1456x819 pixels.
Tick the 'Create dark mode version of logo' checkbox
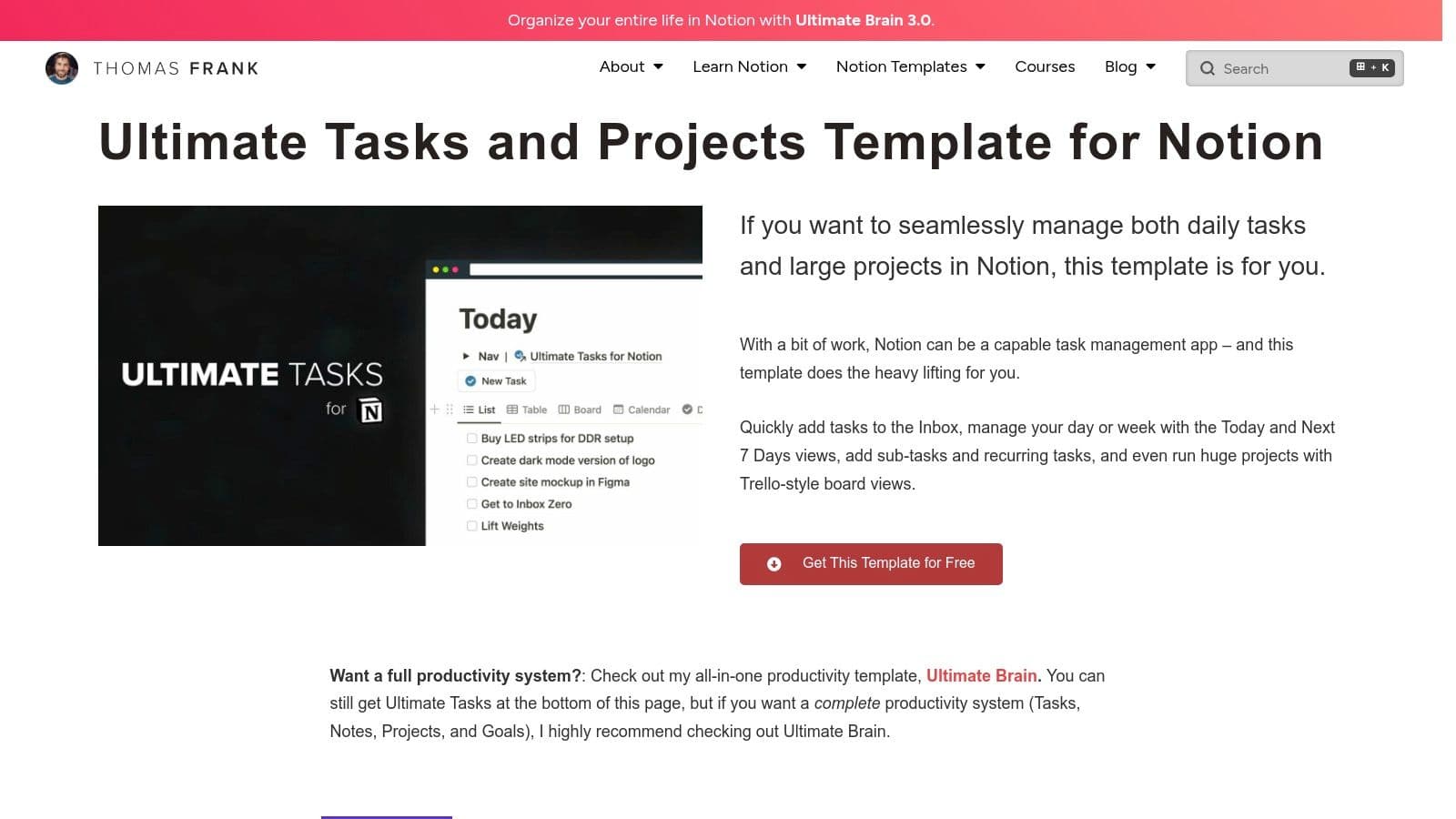(x=471, y=460)
